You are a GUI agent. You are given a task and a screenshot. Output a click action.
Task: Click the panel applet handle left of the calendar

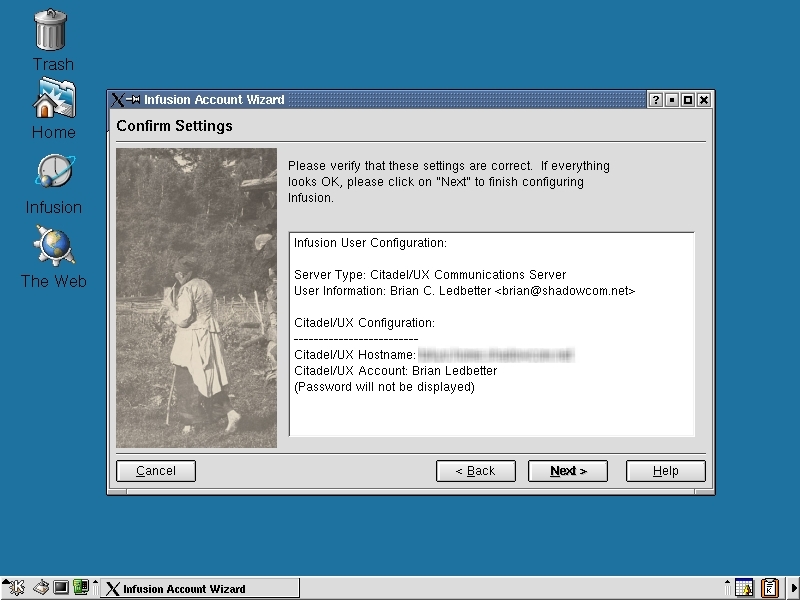point(728,588)
